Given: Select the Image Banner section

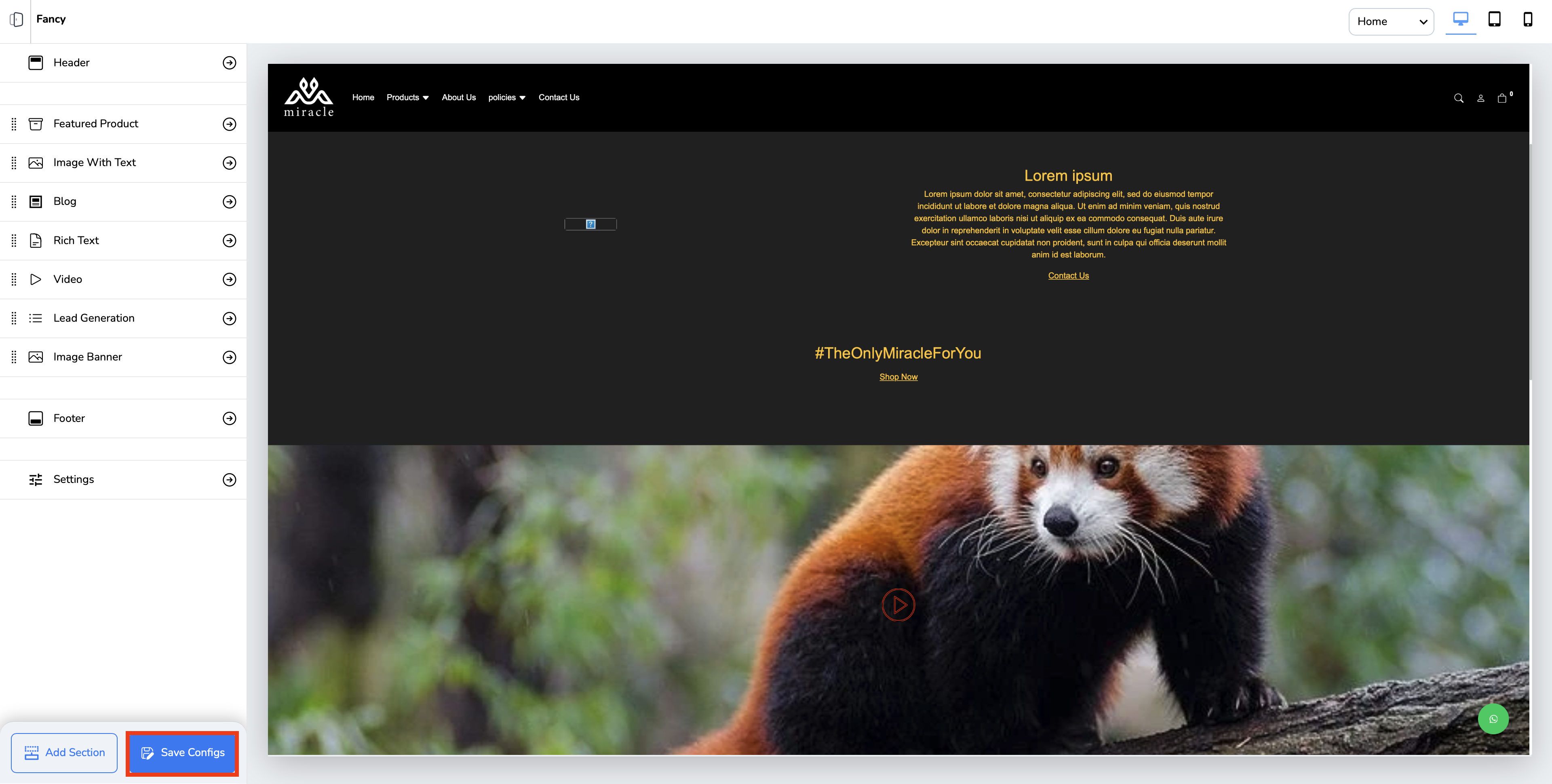Looking at the screenshot, I should pos(88,357).
